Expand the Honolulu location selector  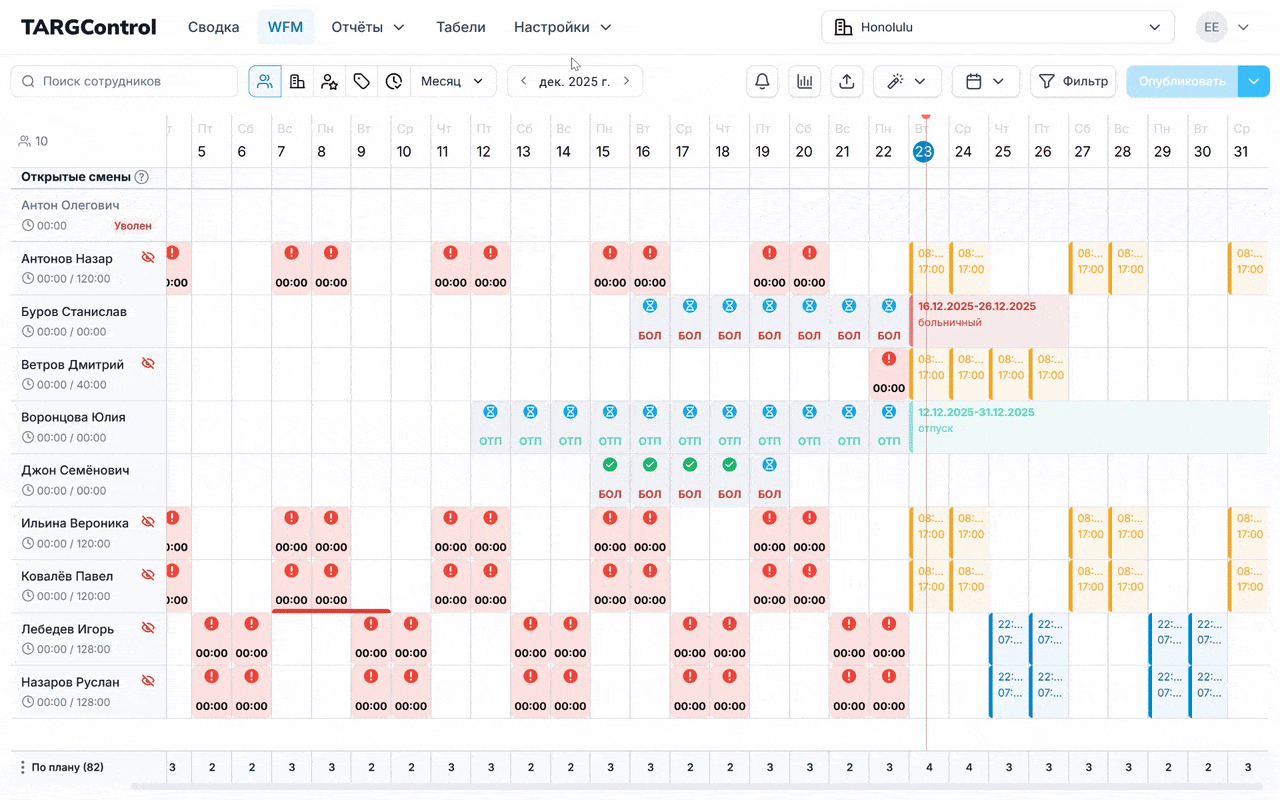(997, 28)
